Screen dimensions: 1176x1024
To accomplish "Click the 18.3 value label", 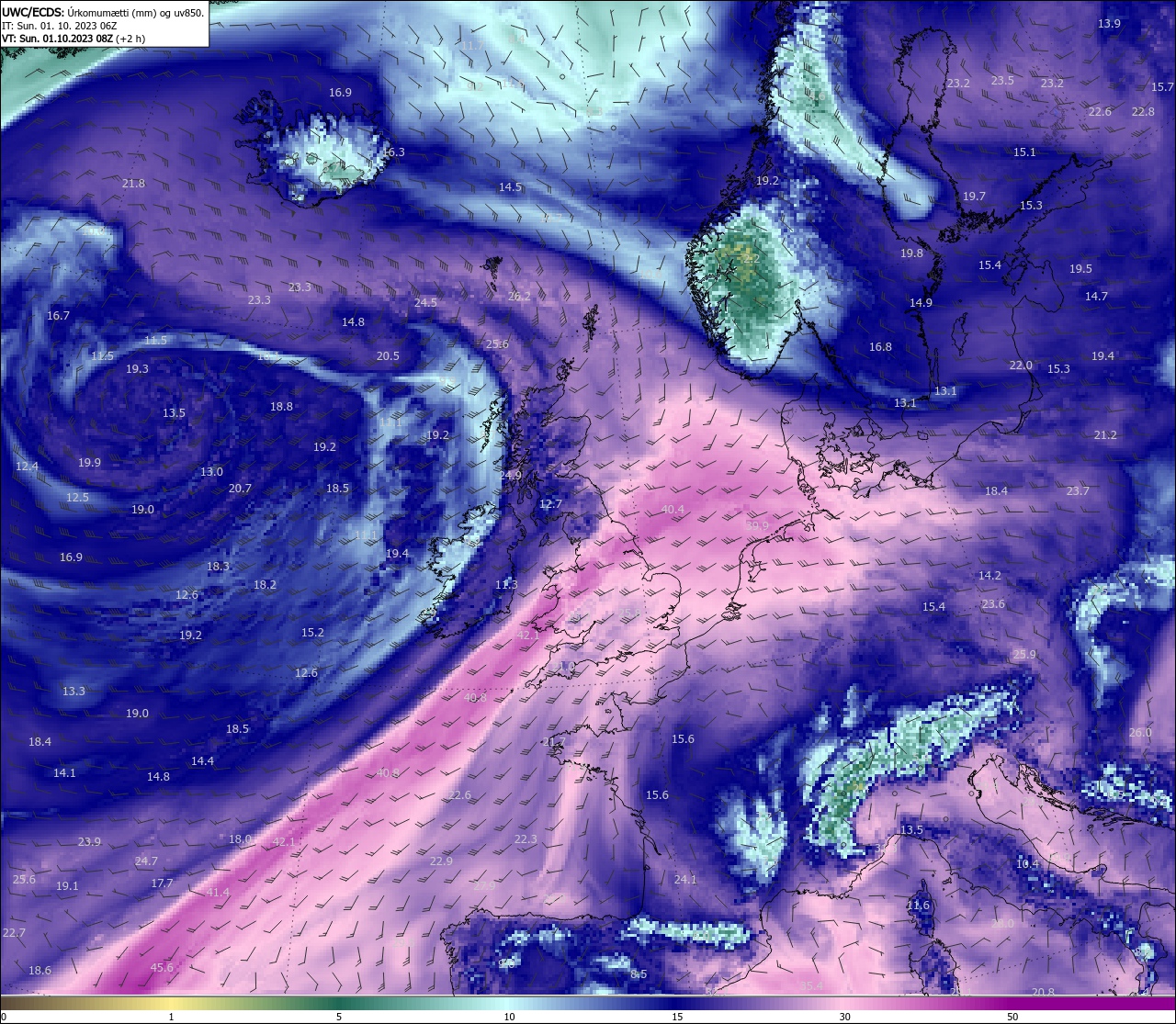I will pos(218,567).
